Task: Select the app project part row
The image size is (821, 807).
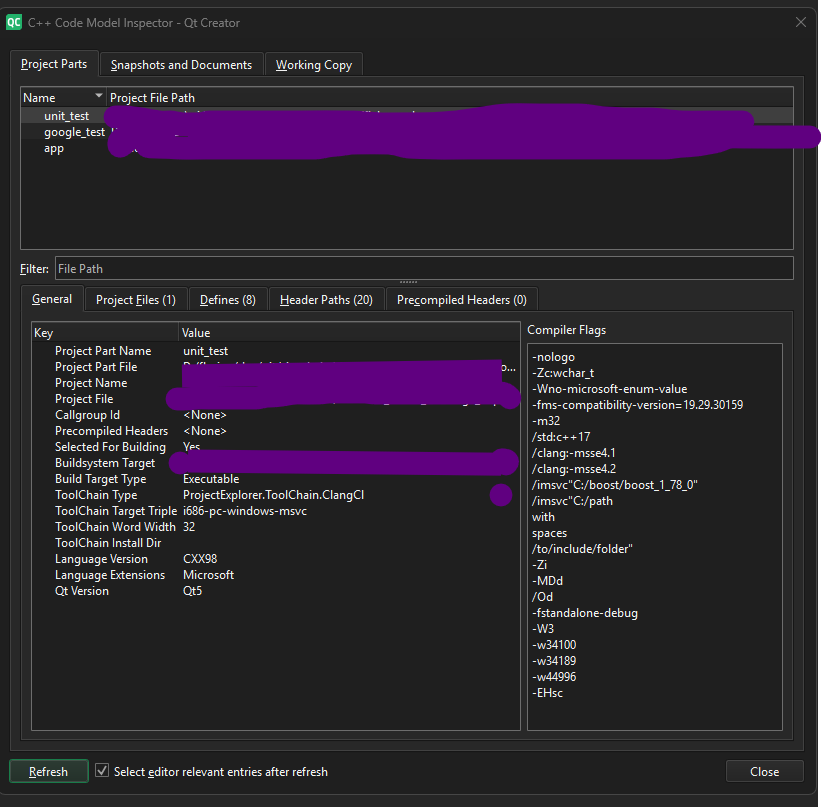Action: pos(407,148)
